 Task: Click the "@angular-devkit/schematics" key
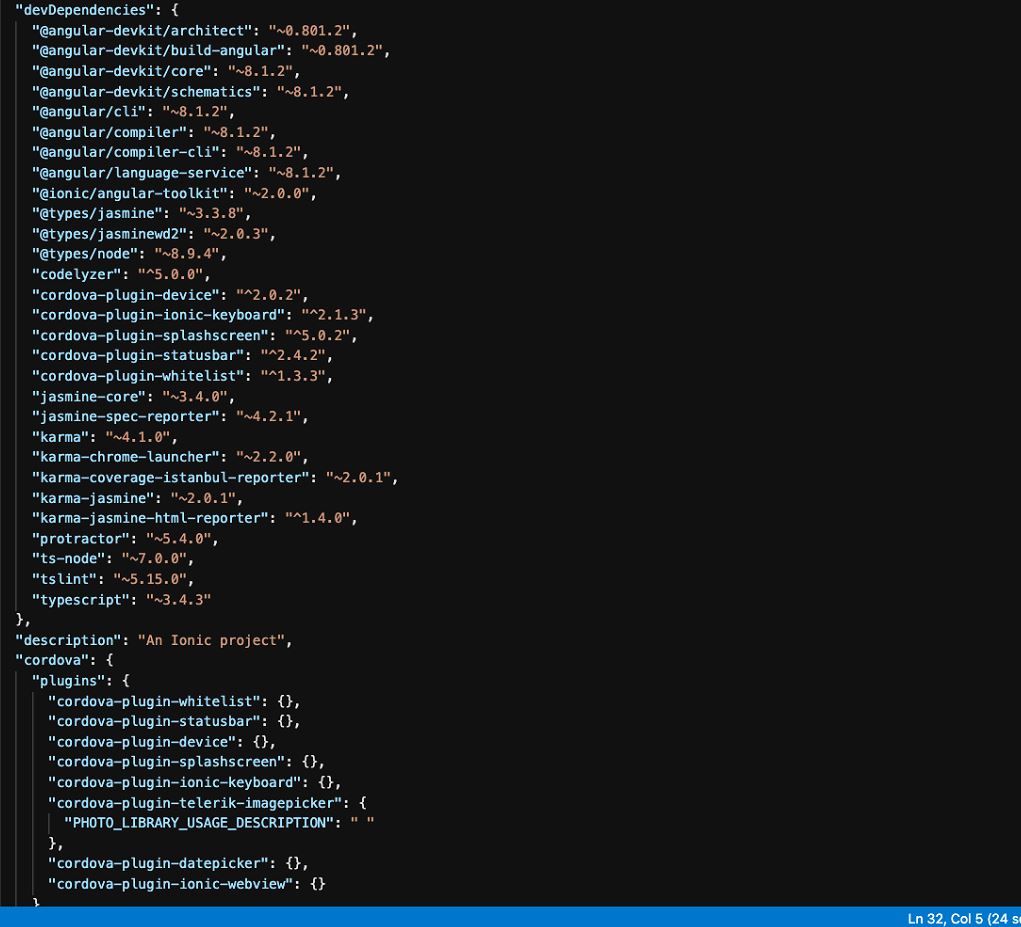pos(146,92)
